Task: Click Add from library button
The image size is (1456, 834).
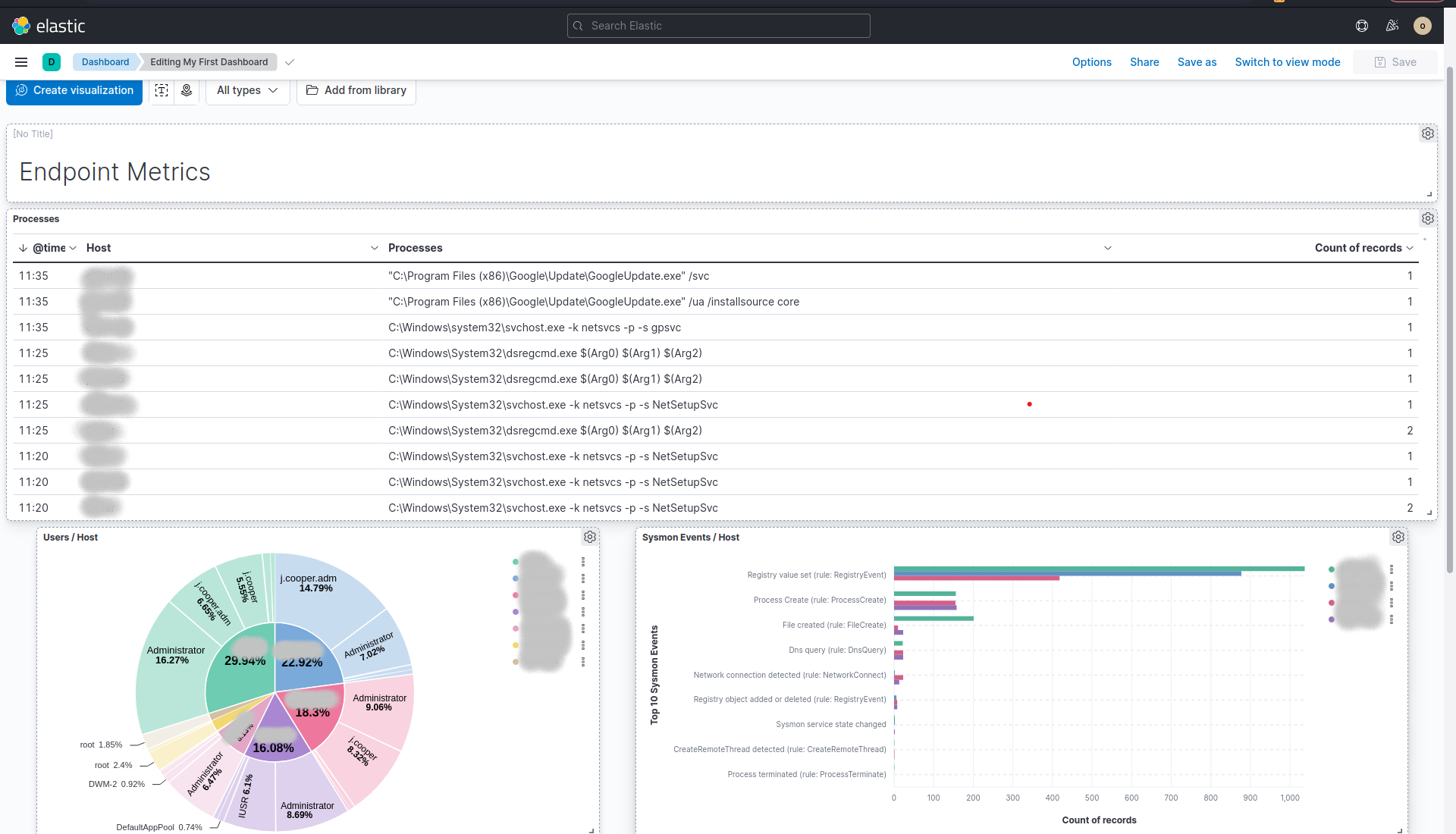Action: [x=356, y=90]
